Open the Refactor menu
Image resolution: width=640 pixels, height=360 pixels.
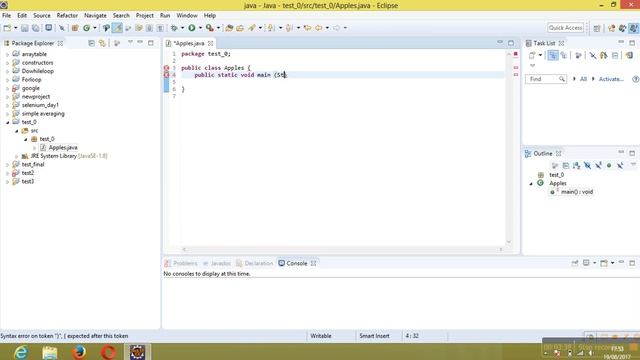click(x=67, y=16)
